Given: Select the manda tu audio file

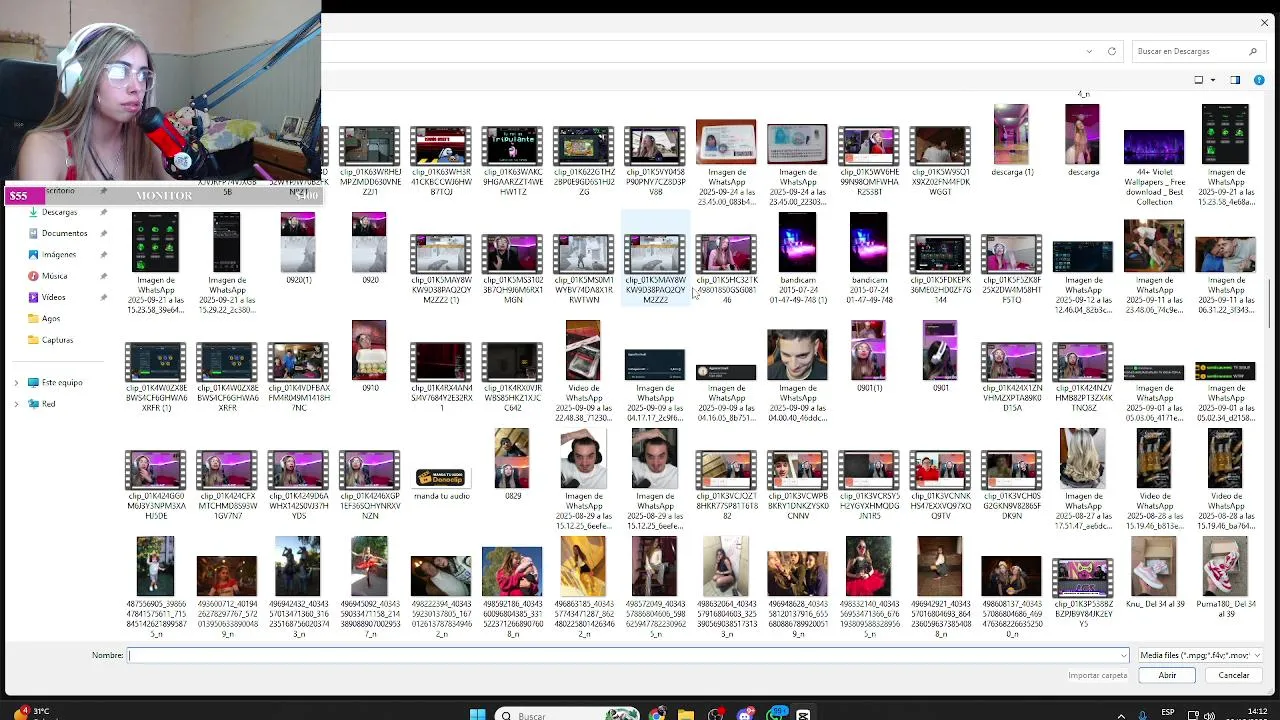Looking at the screenshot, I should coord(441,483).
